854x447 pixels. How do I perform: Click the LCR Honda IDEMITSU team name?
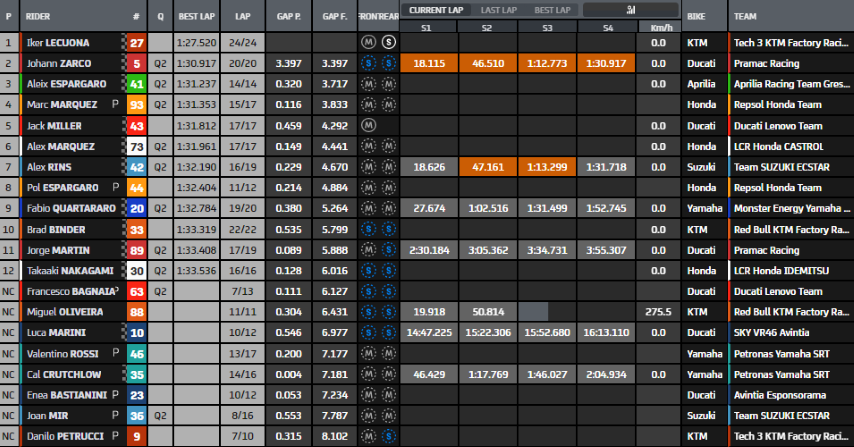[781, 271]
